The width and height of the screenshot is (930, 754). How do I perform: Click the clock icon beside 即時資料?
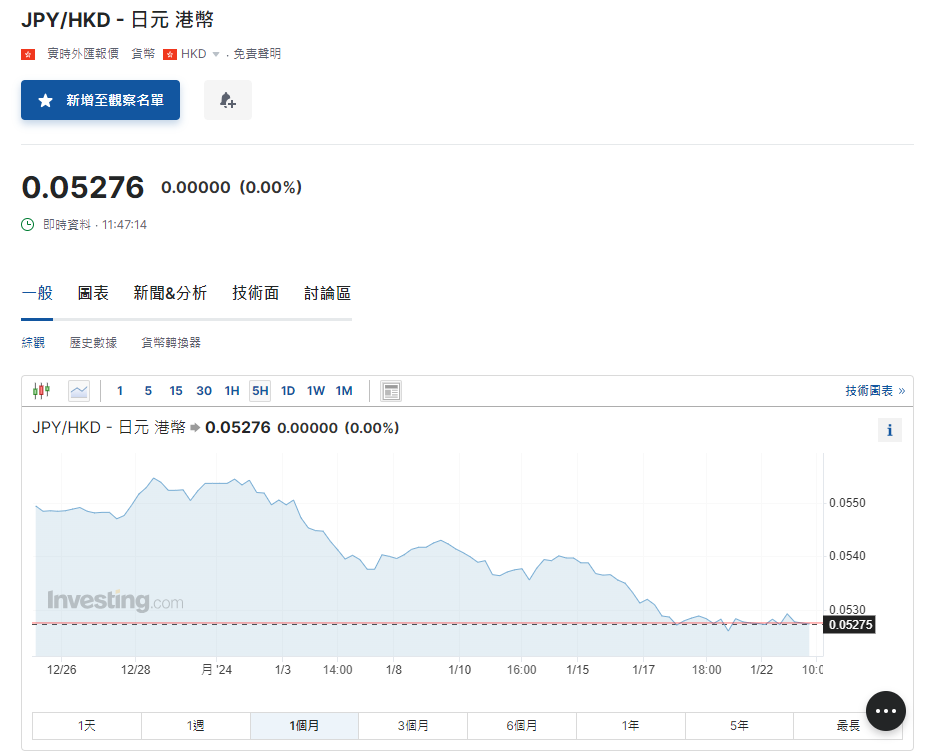[x=28, y=225]
